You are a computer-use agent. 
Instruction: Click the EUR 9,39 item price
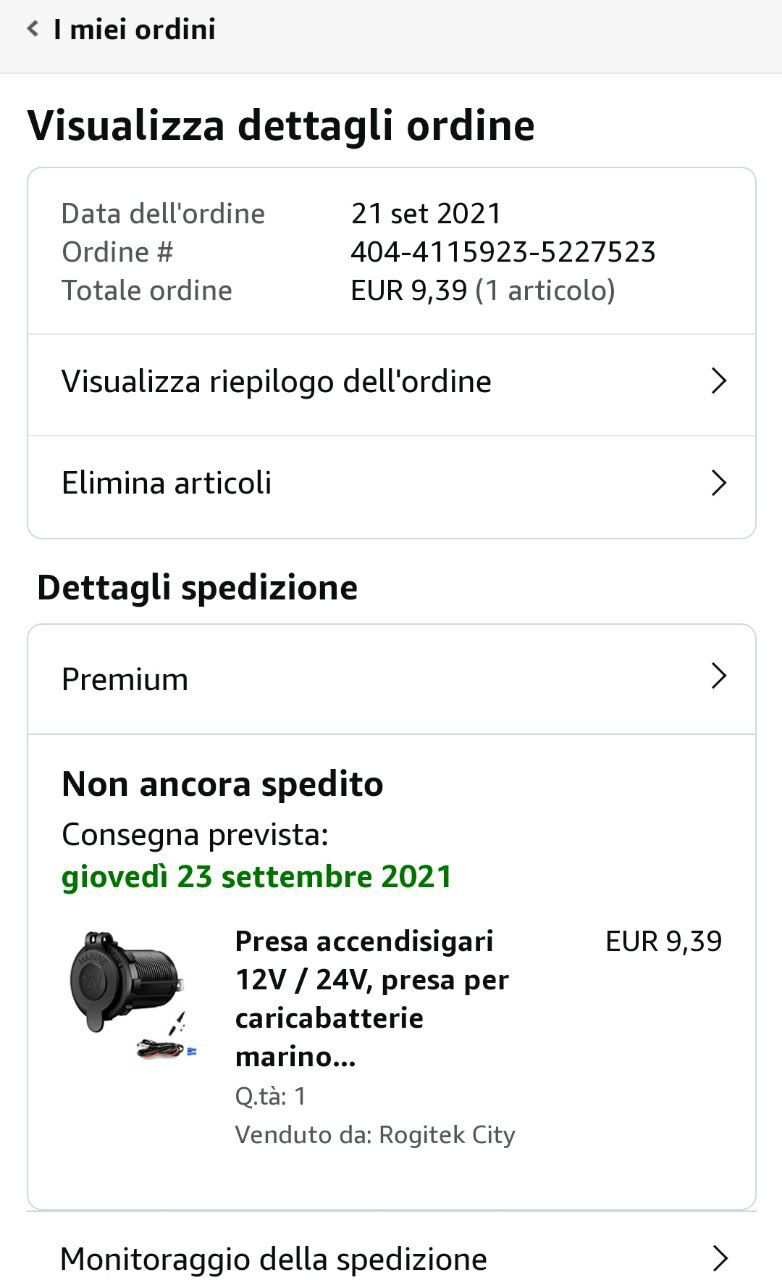tap(664, 942)
